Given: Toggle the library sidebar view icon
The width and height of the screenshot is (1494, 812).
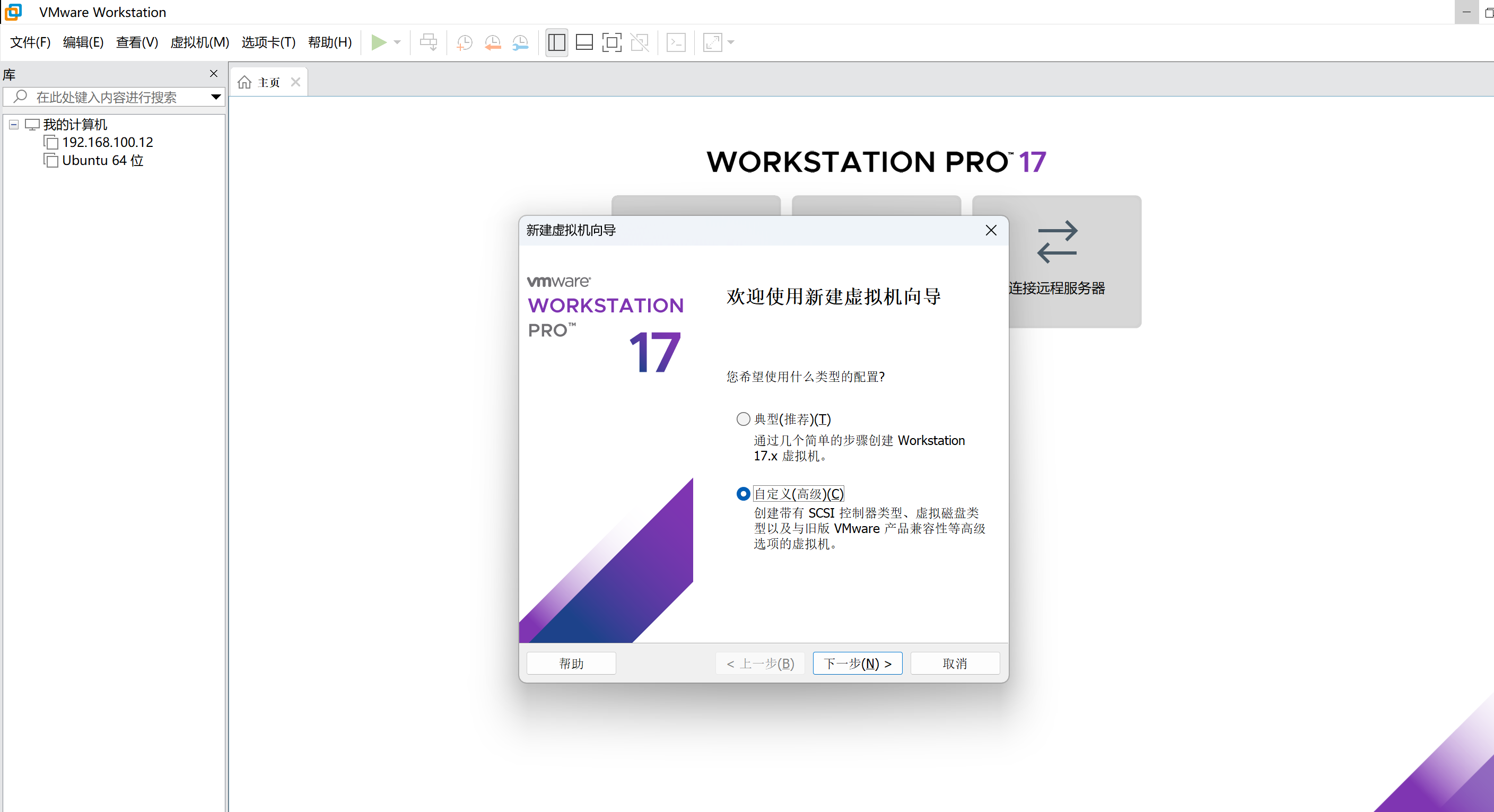Looking at the screenshot, I should click(556, 42).
